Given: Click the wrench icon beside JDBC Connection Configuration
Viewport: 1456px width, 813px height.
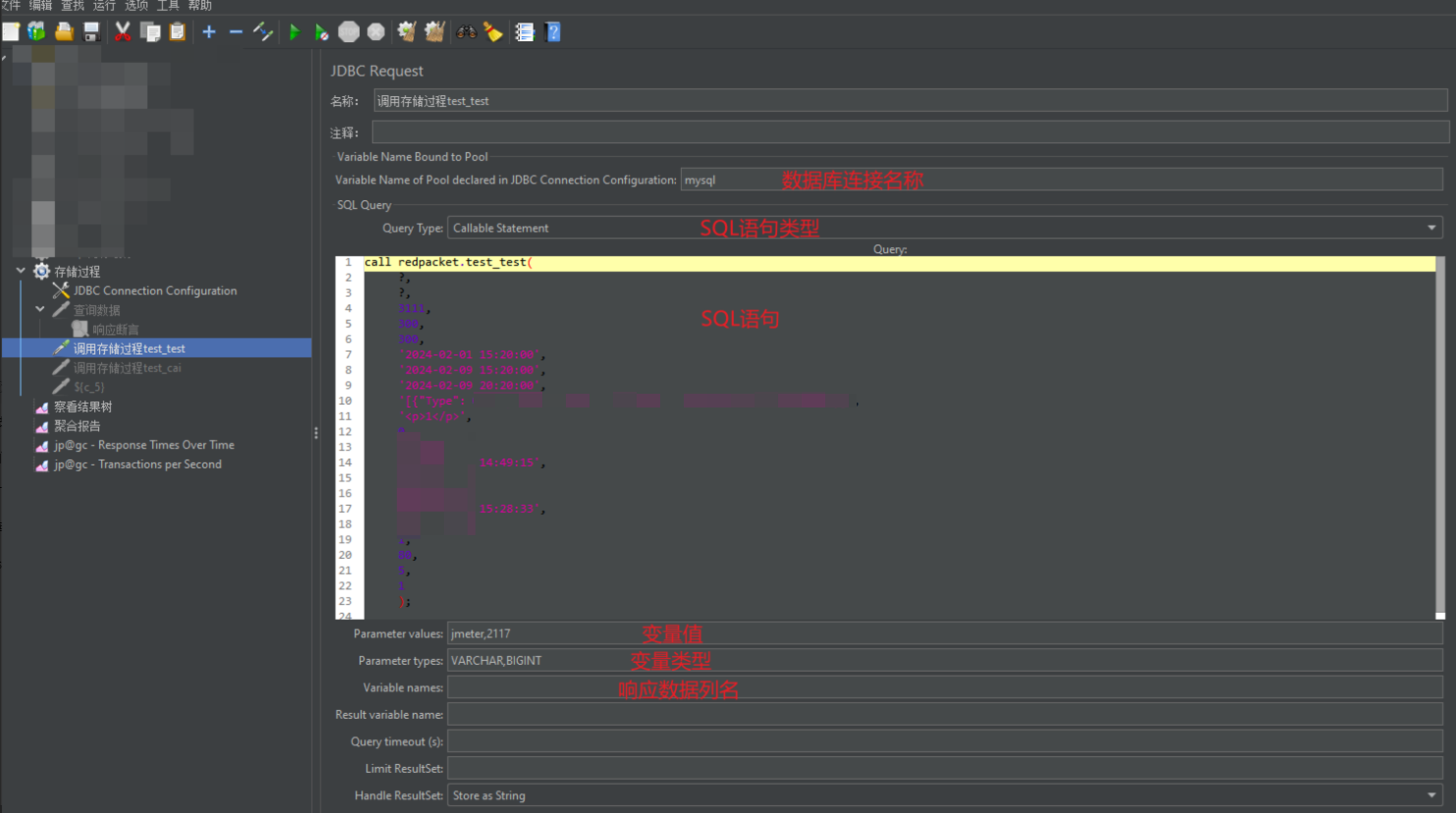Looking at the screenshot, I should coord(61,291).
